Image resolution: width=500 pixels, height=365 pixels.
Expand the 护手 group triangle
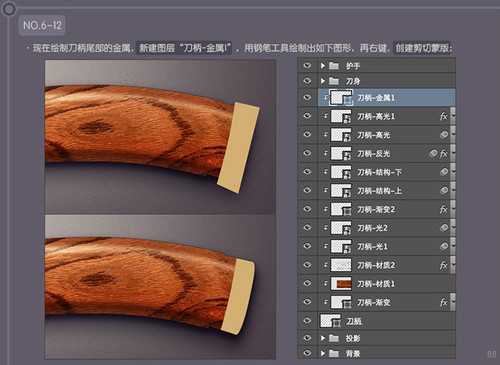pyautogui.click(x=323, y=66)
